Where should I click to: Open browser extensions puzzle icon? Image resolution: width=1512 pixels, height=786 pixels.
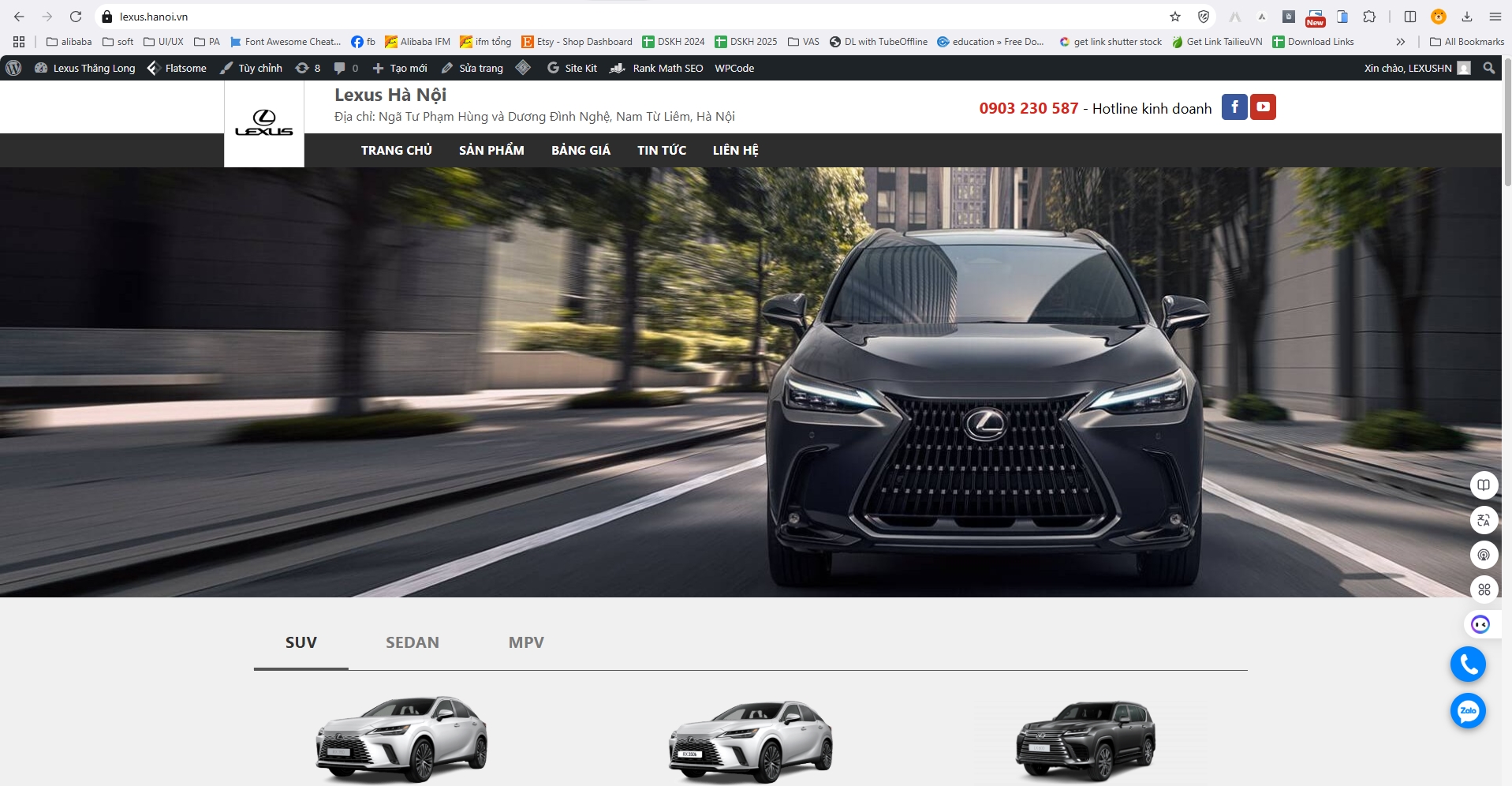coord(1369,17)
